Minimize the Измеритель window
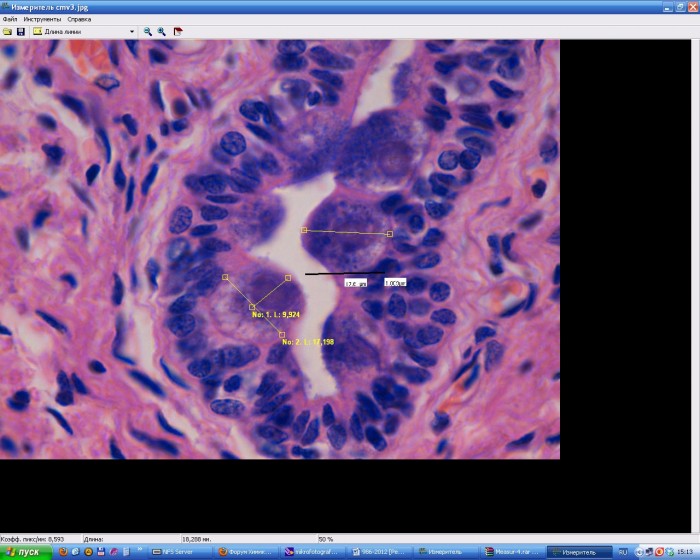Screen dimensions: 700x560 tap(667, 7)
